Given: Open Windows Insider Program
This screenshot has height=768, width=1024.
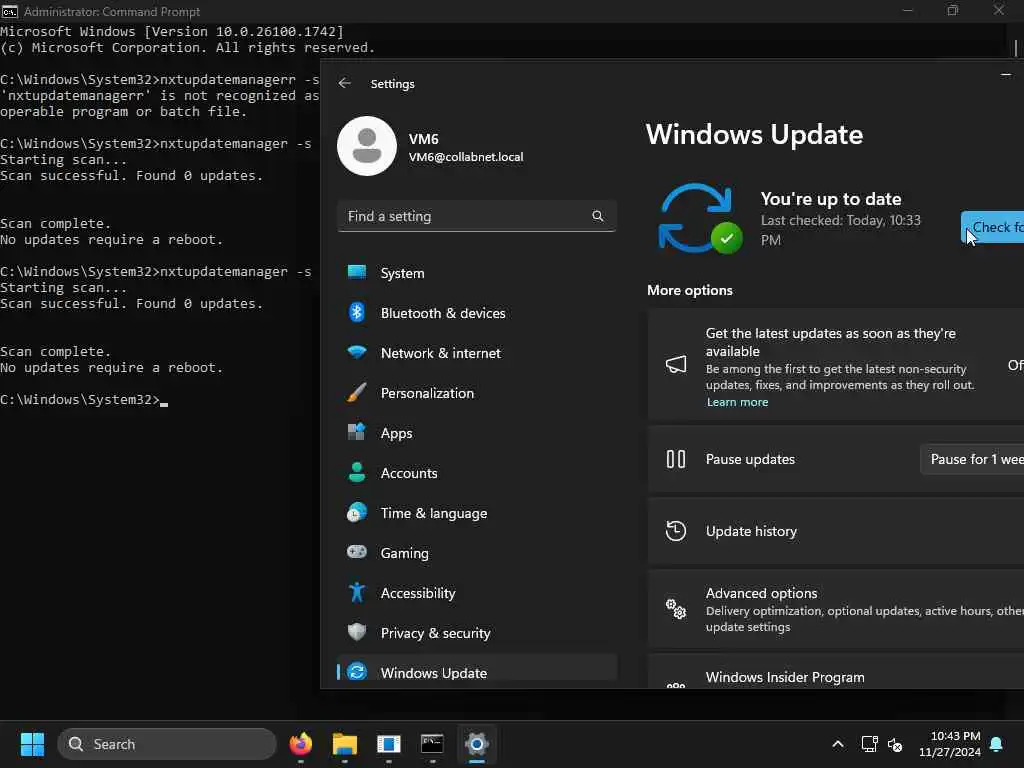Looking at the screenshot, I should pos(836,673).
